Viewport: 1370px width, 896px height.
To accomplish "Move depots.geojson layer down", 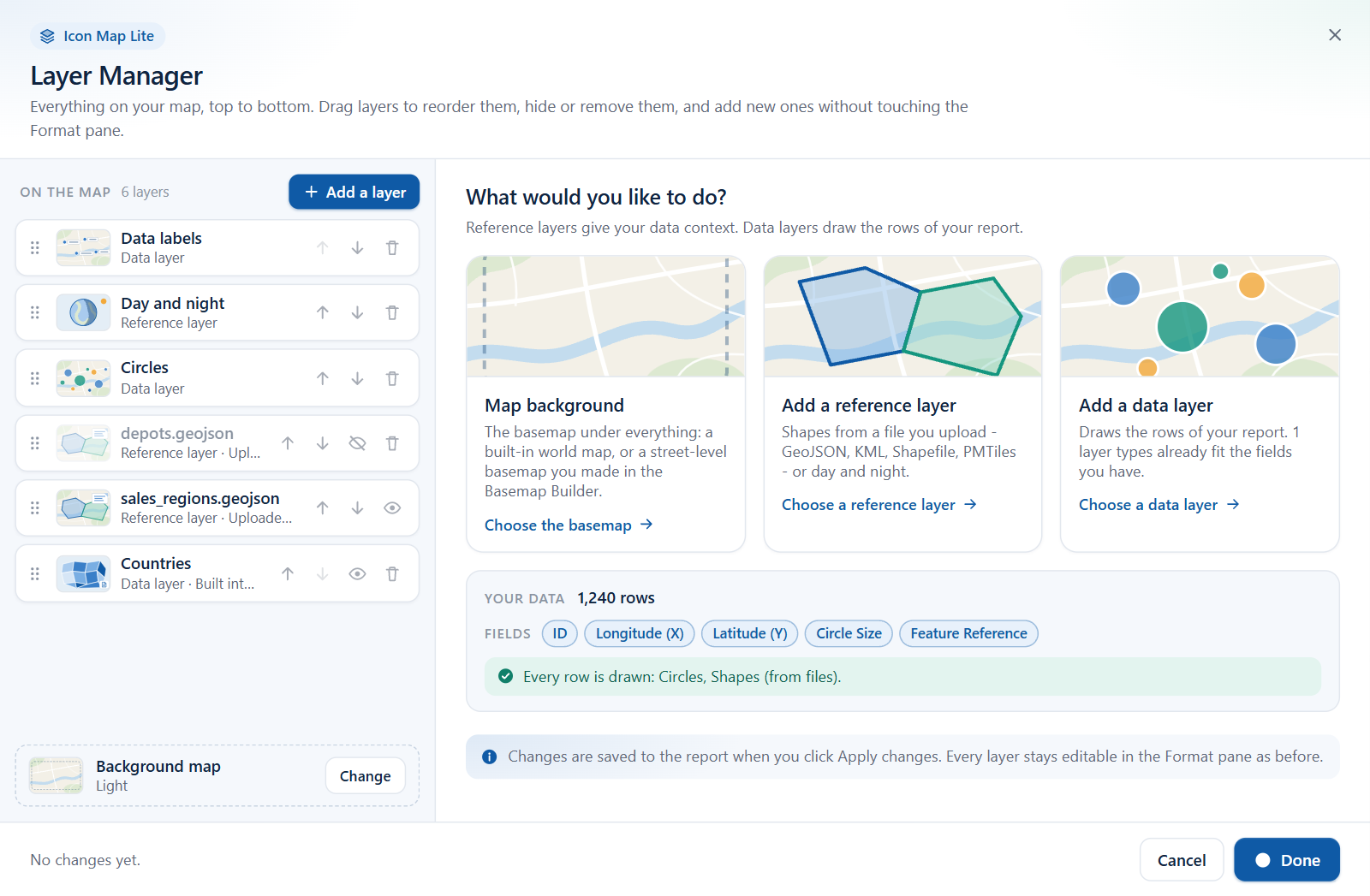I will click(323, 443).
